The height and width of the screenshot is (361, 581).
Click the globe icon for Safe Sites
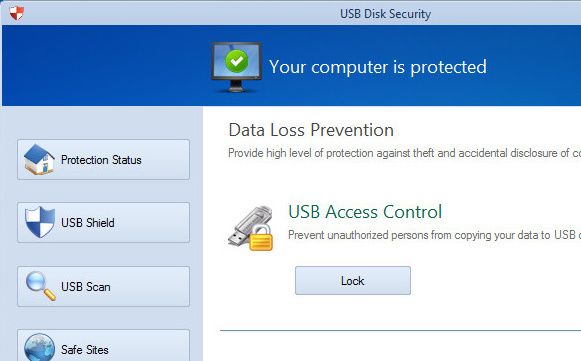click(39, 347)
